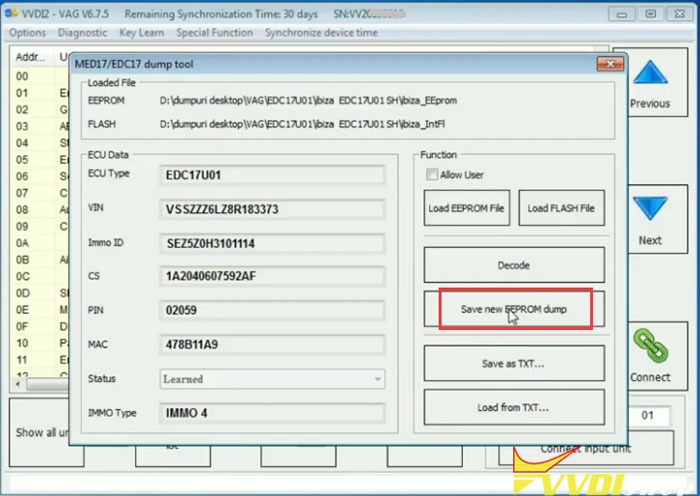Select address row 0E in unit list
This screenshot has width=700, height=496.
click(39, 310)
